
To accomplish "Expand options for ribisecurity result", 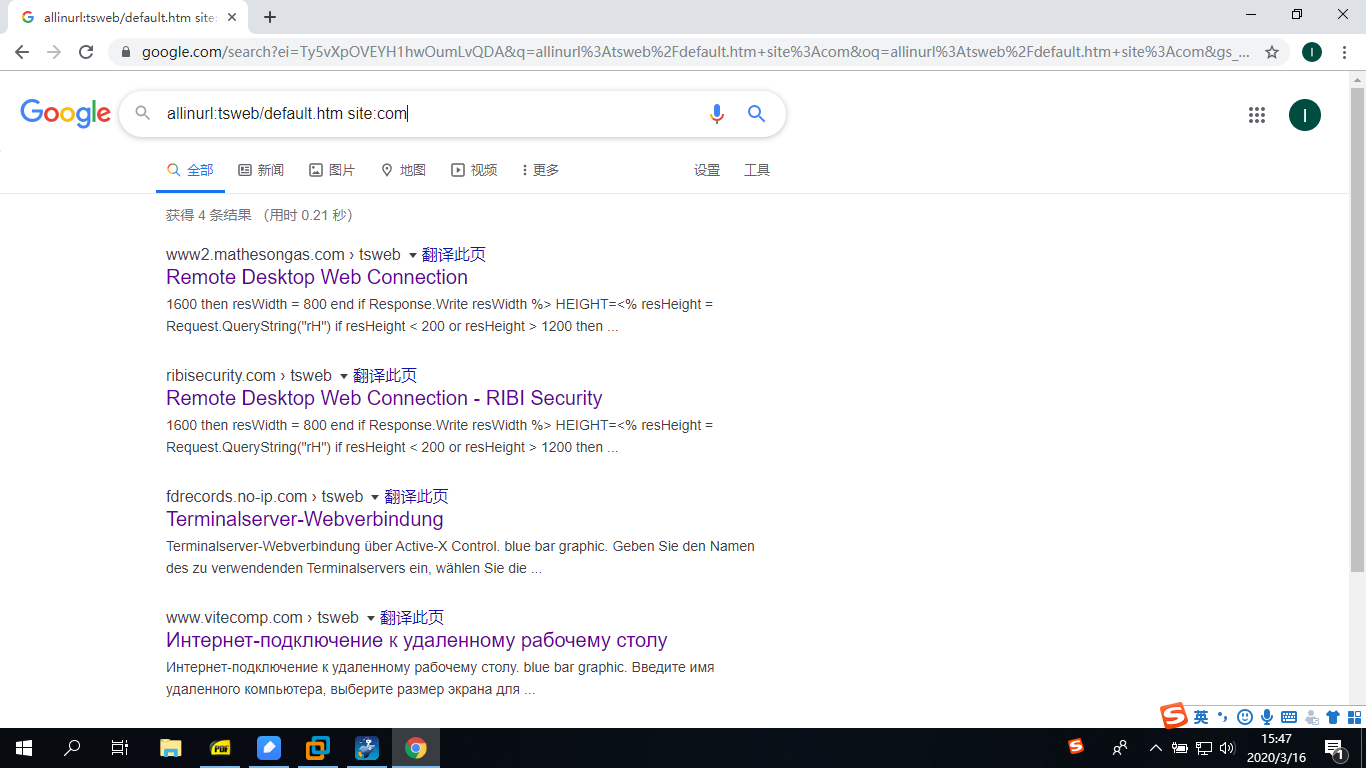I will click(x=343, y=376).
